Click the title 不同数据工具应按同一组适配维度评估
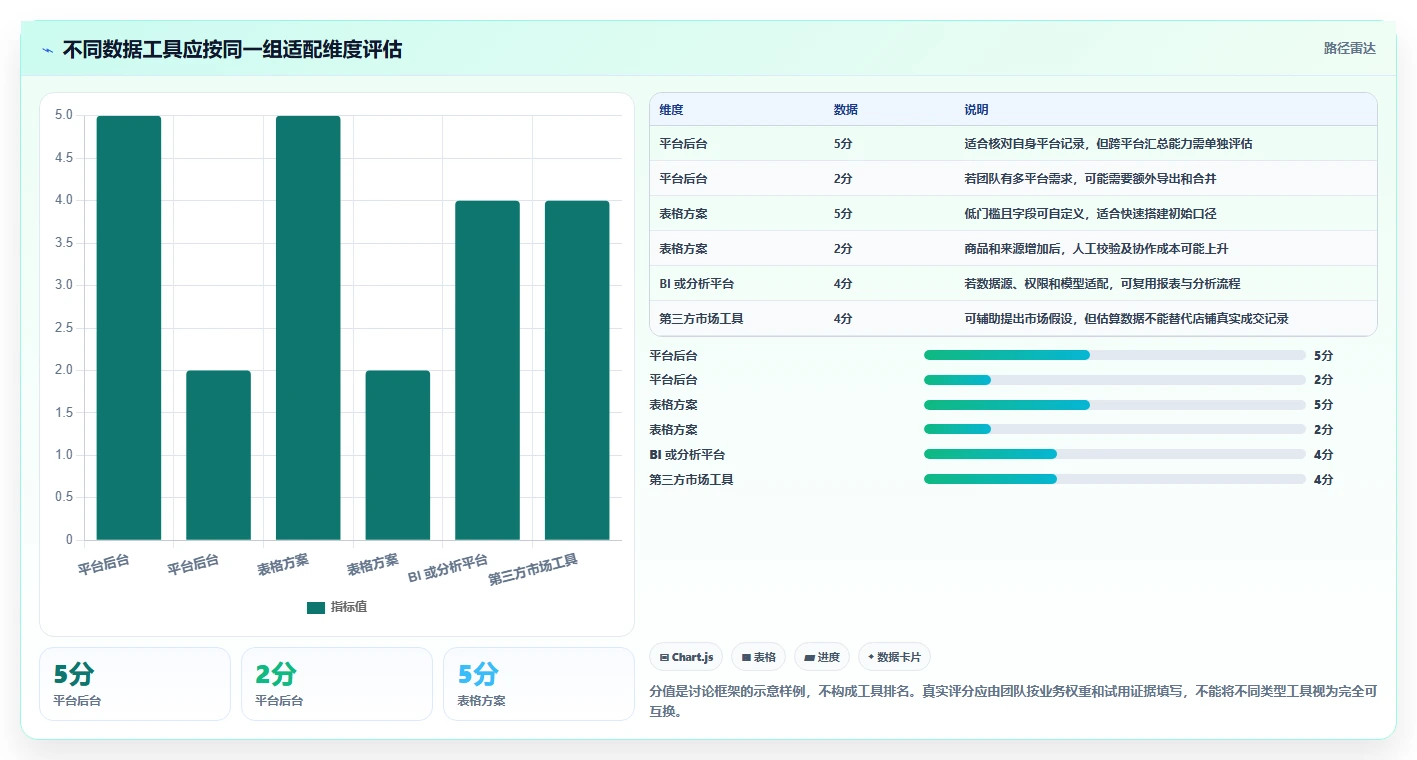Viewport: 1417px width, 760px height. tap(232, 50)
